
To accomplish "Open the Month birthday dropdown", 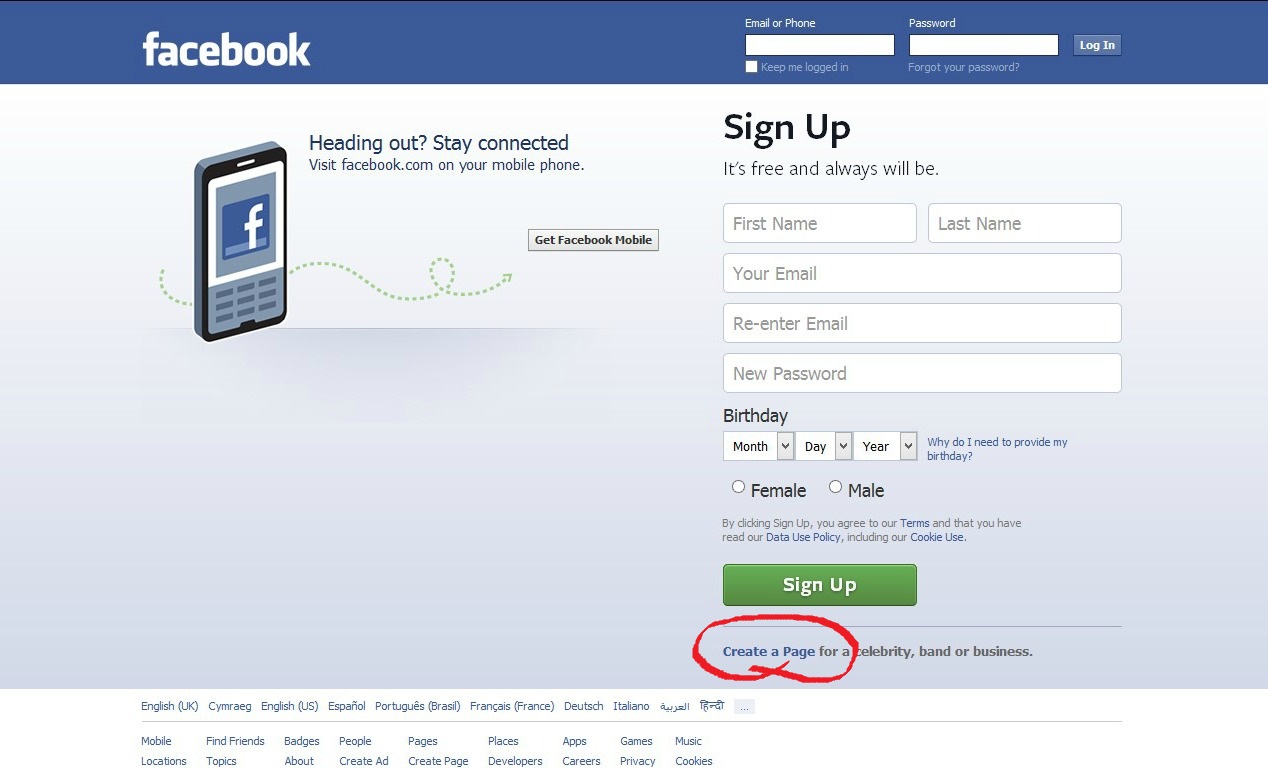I will pyautogui.click(x=758, y=446).
